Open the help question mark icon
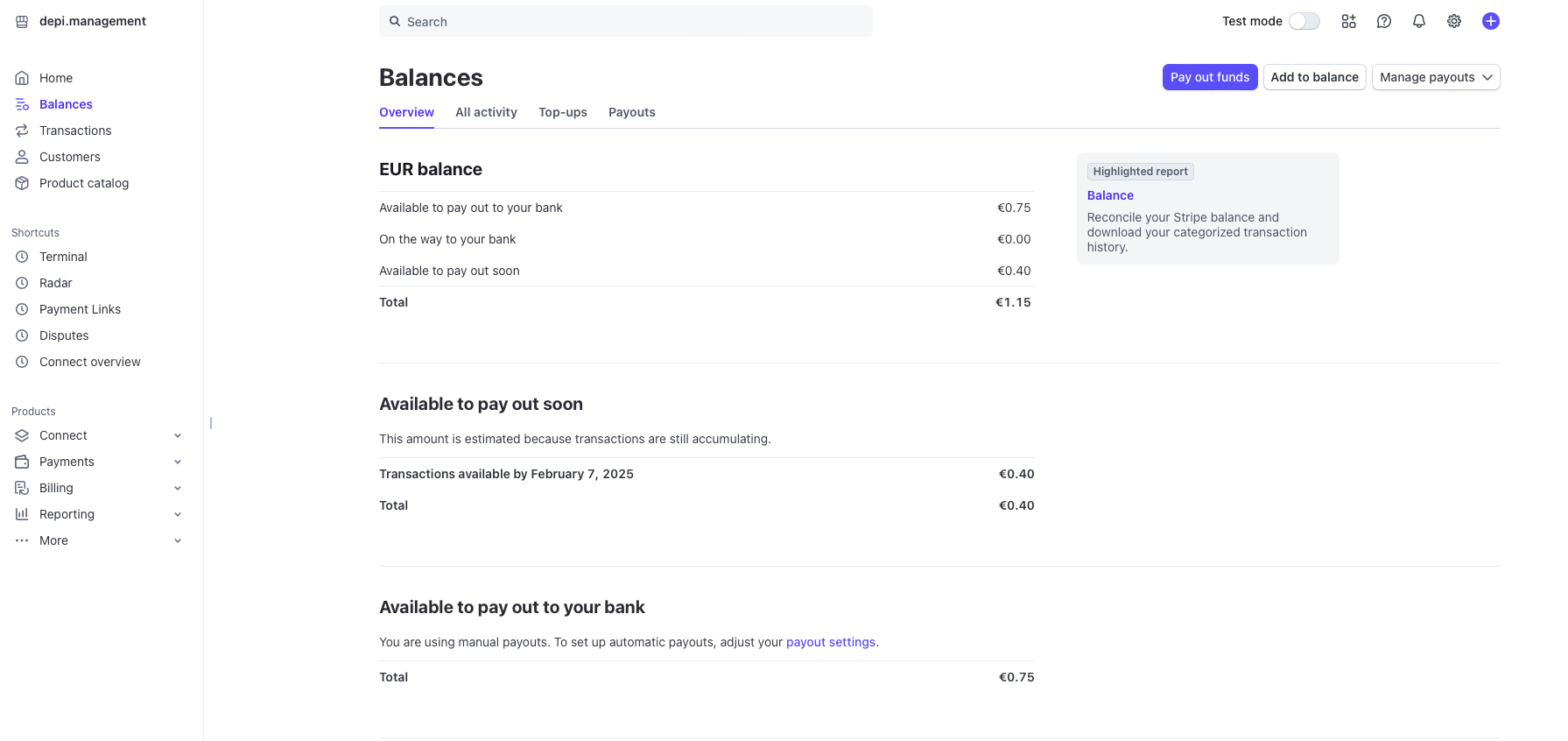The width and height of the screenshot is (1568, 741). (1384, 21)
